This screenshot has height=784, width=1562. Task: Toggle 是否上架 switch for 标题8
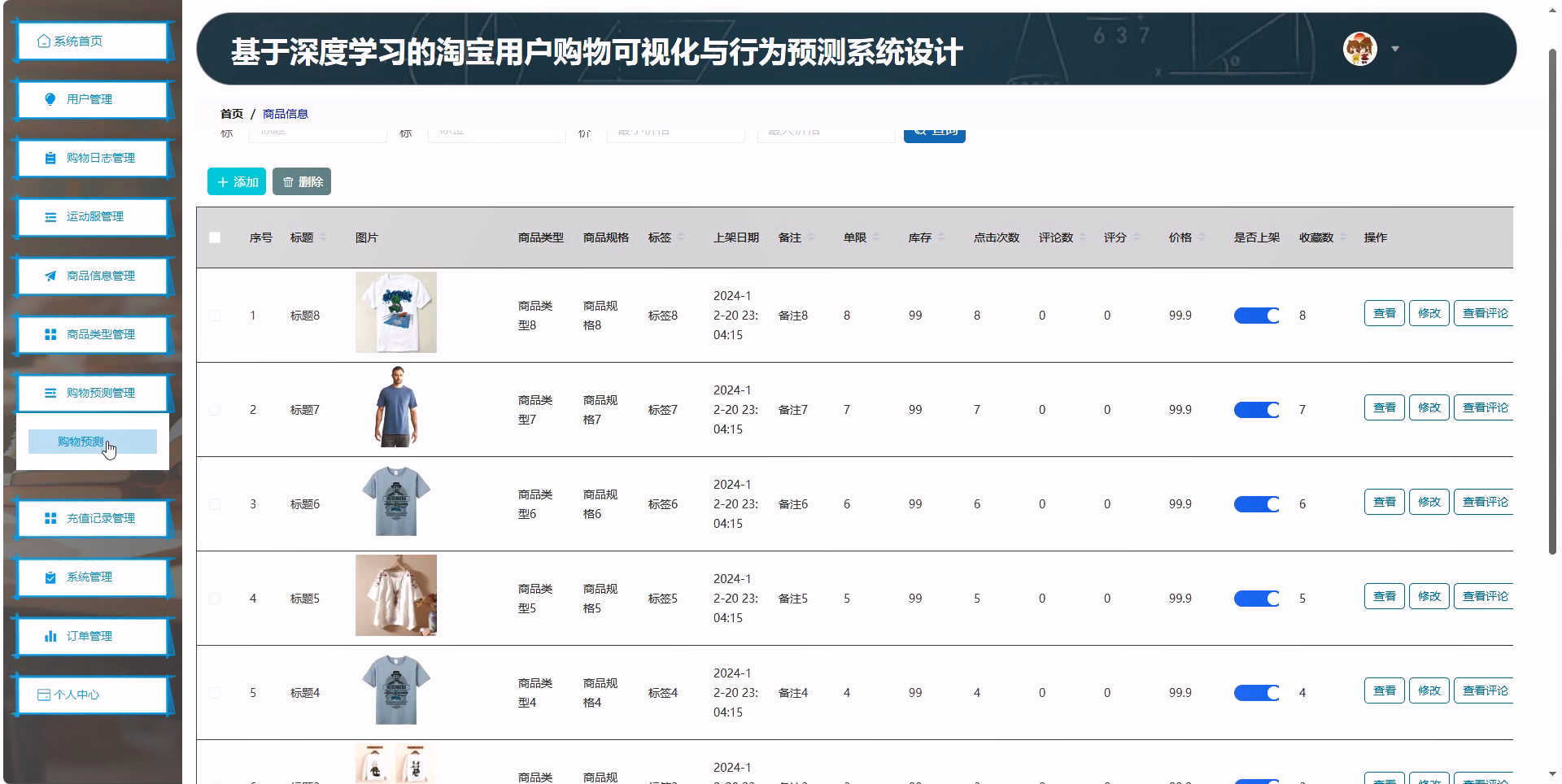coord(1256,315)
